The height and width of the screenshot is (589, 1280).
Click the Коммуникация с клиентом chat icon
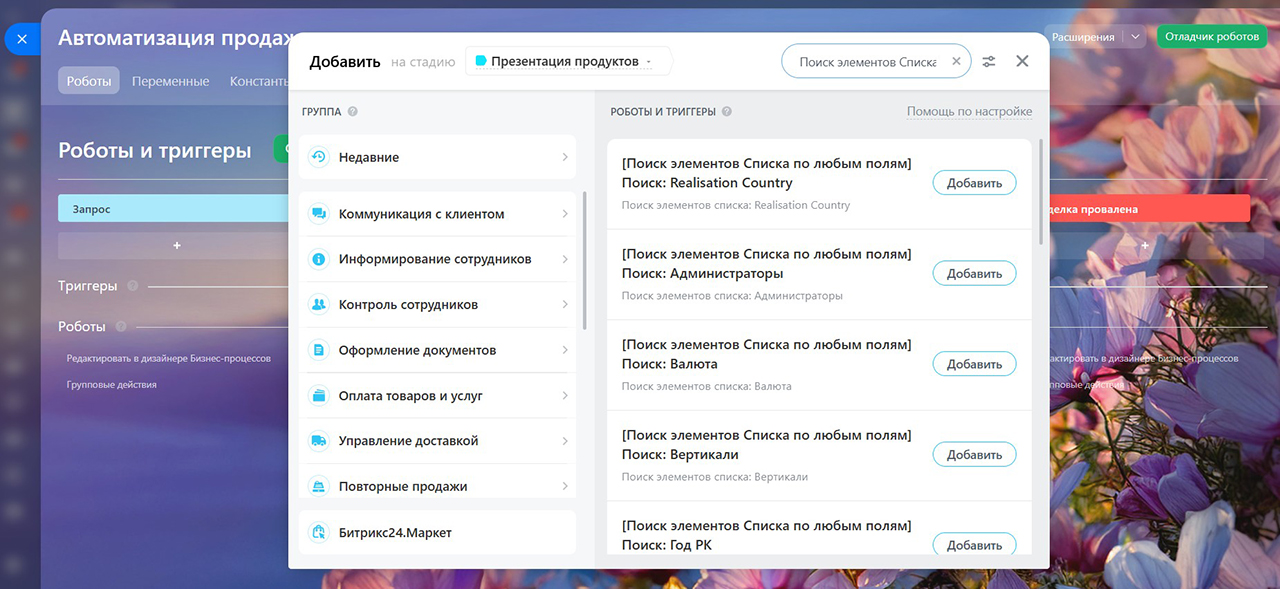point(319,214)
